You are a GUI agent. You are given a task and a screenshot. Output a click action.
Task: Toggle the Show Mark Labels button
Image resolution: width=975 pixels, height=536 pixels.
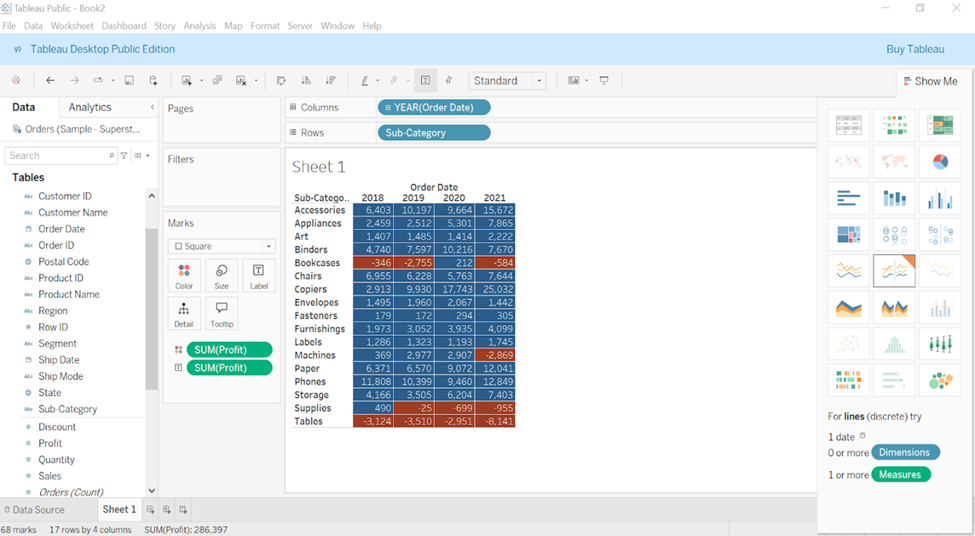click(x=425, y=80)
